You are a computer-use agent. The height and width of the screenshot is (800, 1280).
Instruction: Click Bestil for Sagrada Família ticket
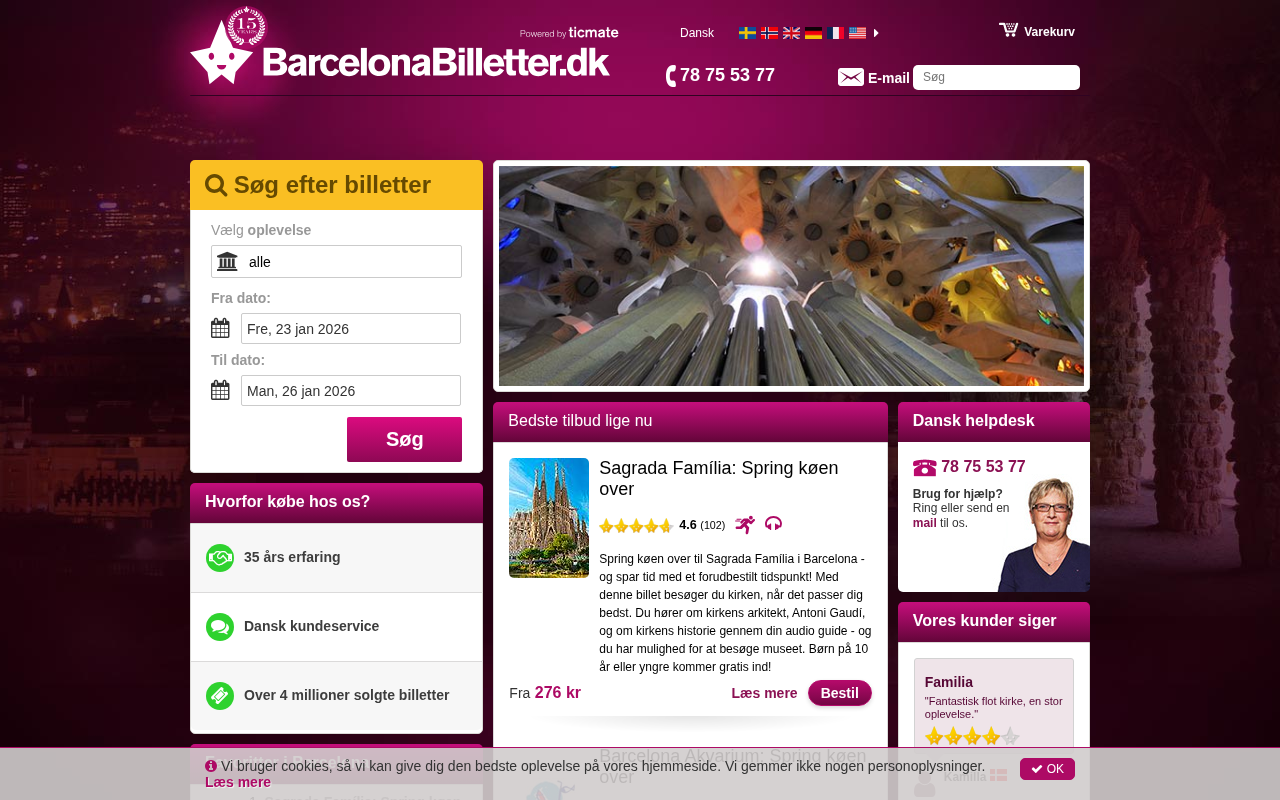pos(840,693)
